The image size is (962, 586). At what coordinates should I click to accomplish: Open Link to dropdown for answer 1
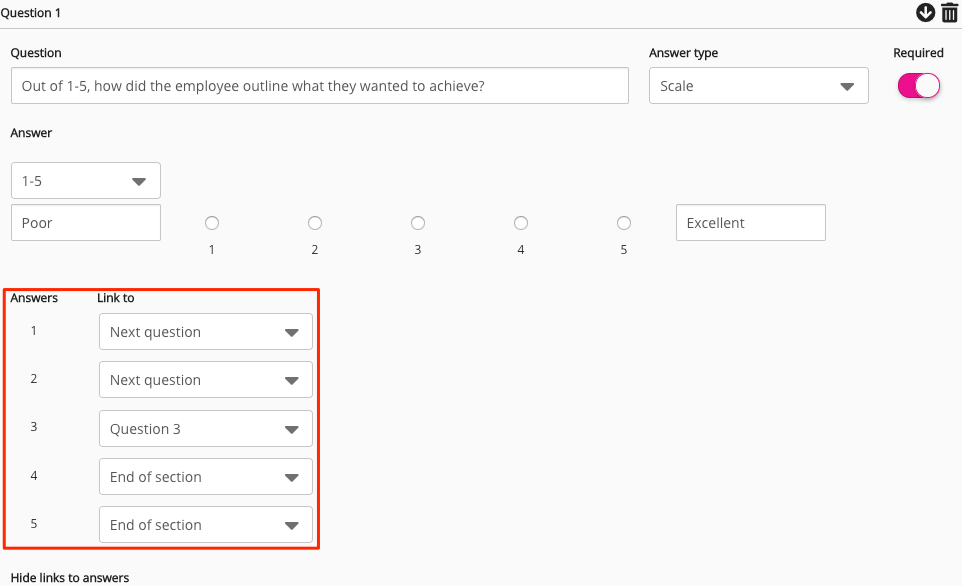click(x=205, y=332)
